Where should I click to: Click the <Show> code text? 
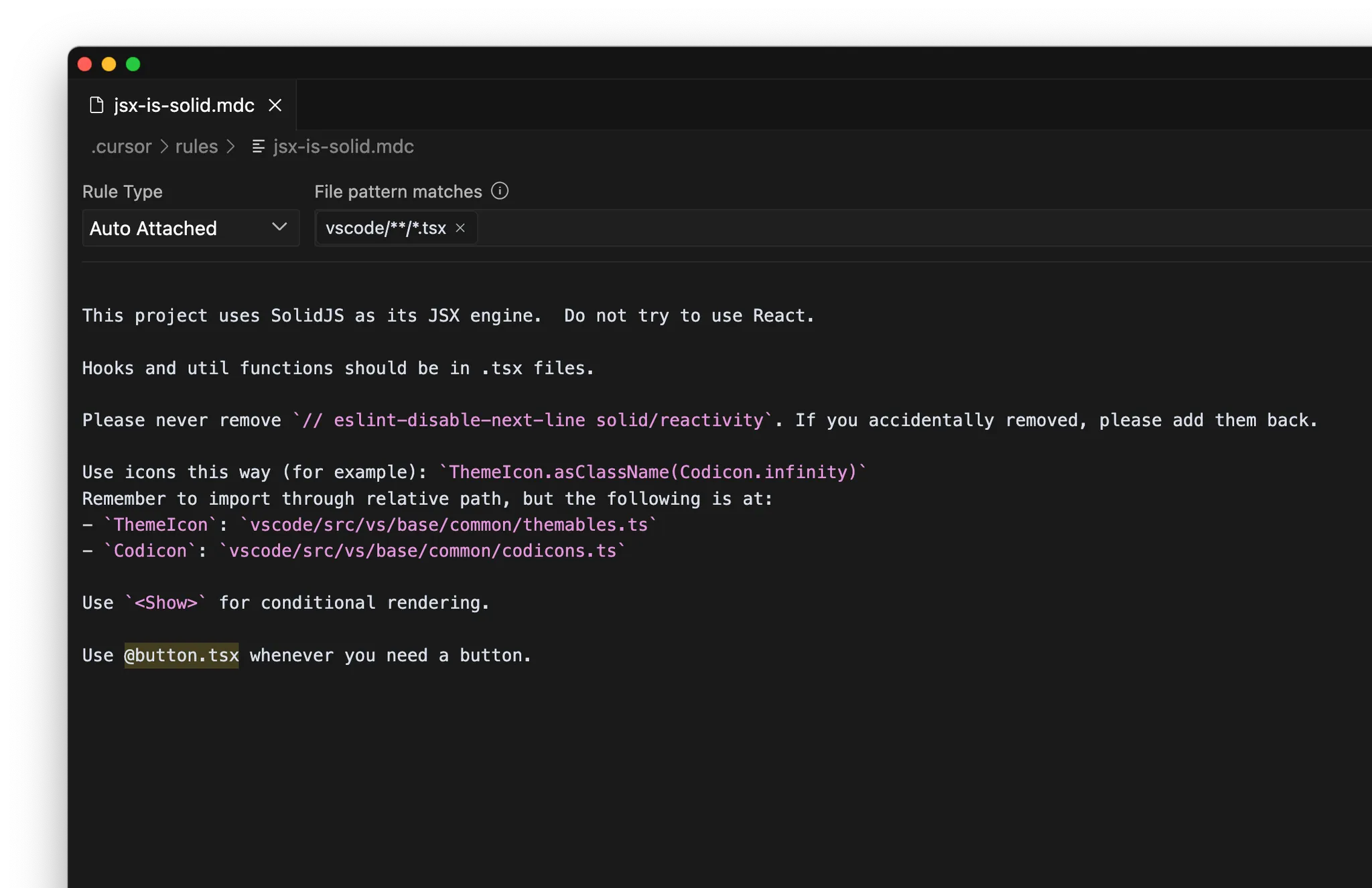tap(166, 603)
